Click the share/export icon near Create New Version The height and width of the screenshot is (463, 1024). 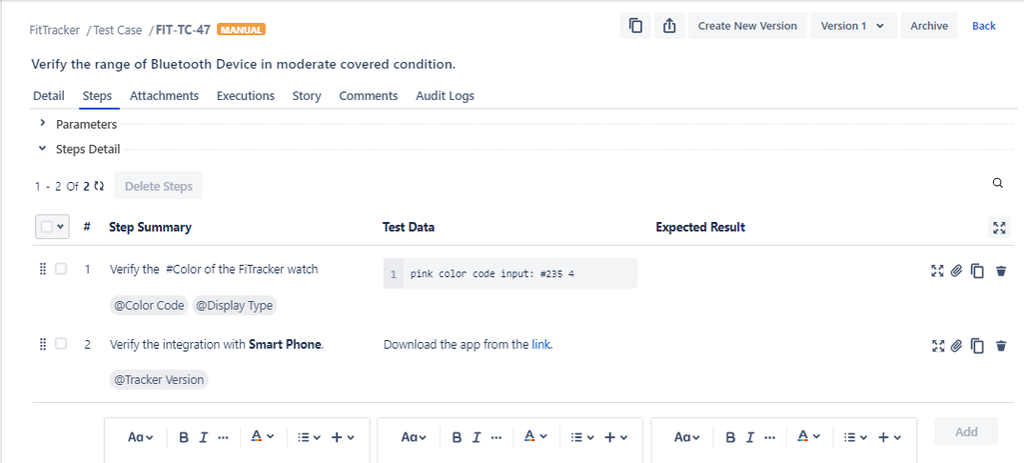pyautogui.click(x=669, y=26)
